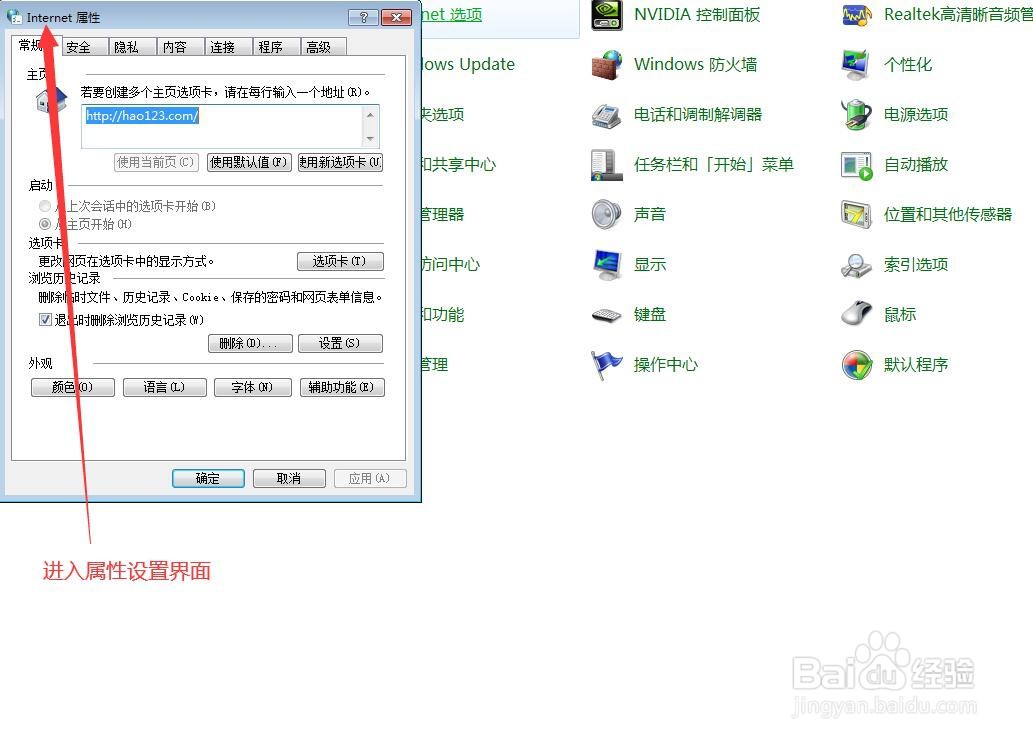Select 从上次会话中的选项卡开始 radio button
The image size is (1033, 741).
[45, 206]
